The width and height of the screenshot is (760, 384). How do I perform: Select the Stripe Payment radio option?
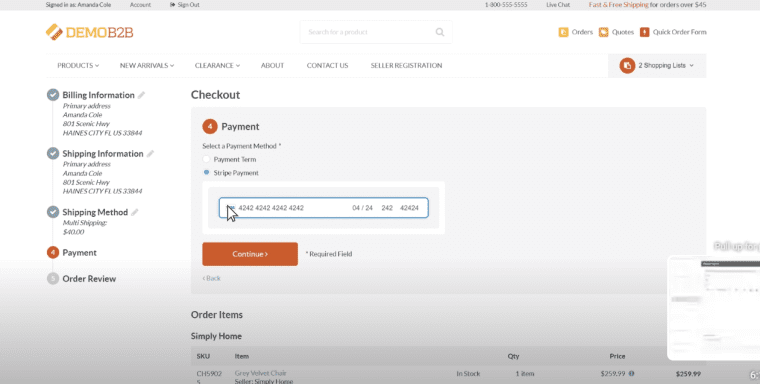[x=206, y=173]
